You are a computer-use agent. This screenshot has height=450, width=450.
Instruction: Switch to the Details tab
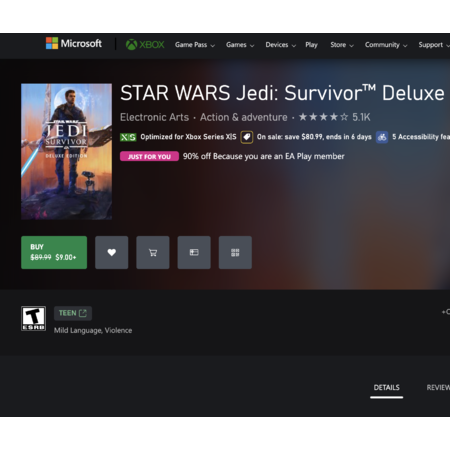(x=386, y=388)
